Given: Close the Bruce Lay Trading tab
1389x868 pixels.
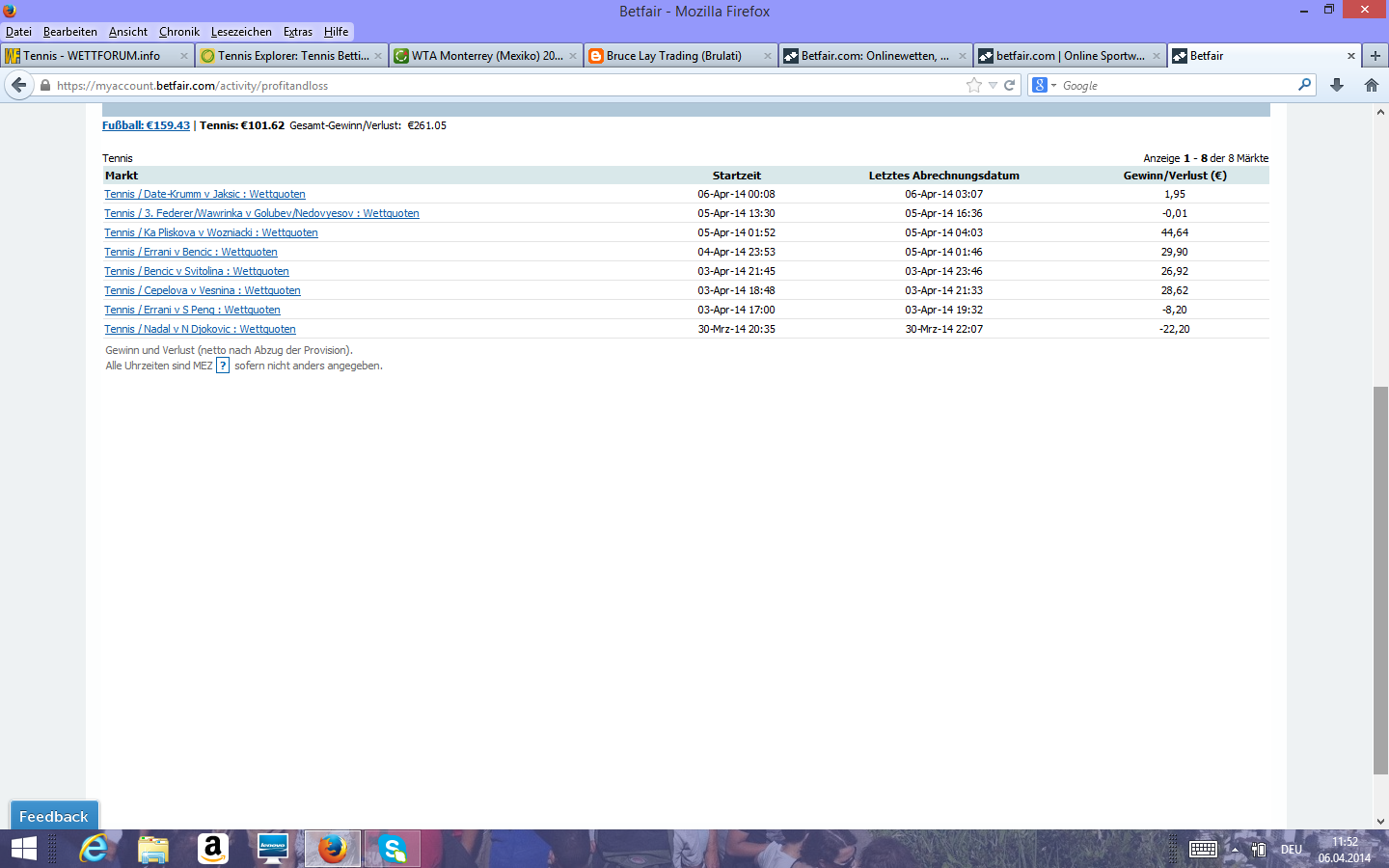Looking at the screenshot, I should (768, 56).
